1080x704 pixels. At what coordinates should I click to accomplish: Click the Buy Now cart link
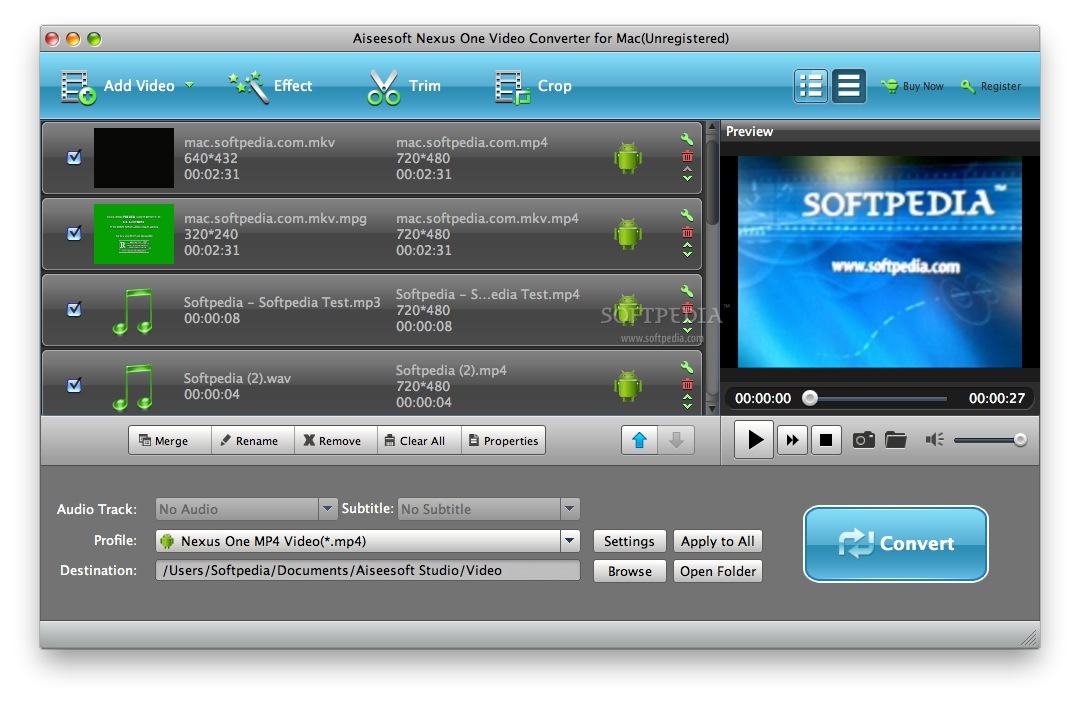pyautogui.click(x=913, y=86)
